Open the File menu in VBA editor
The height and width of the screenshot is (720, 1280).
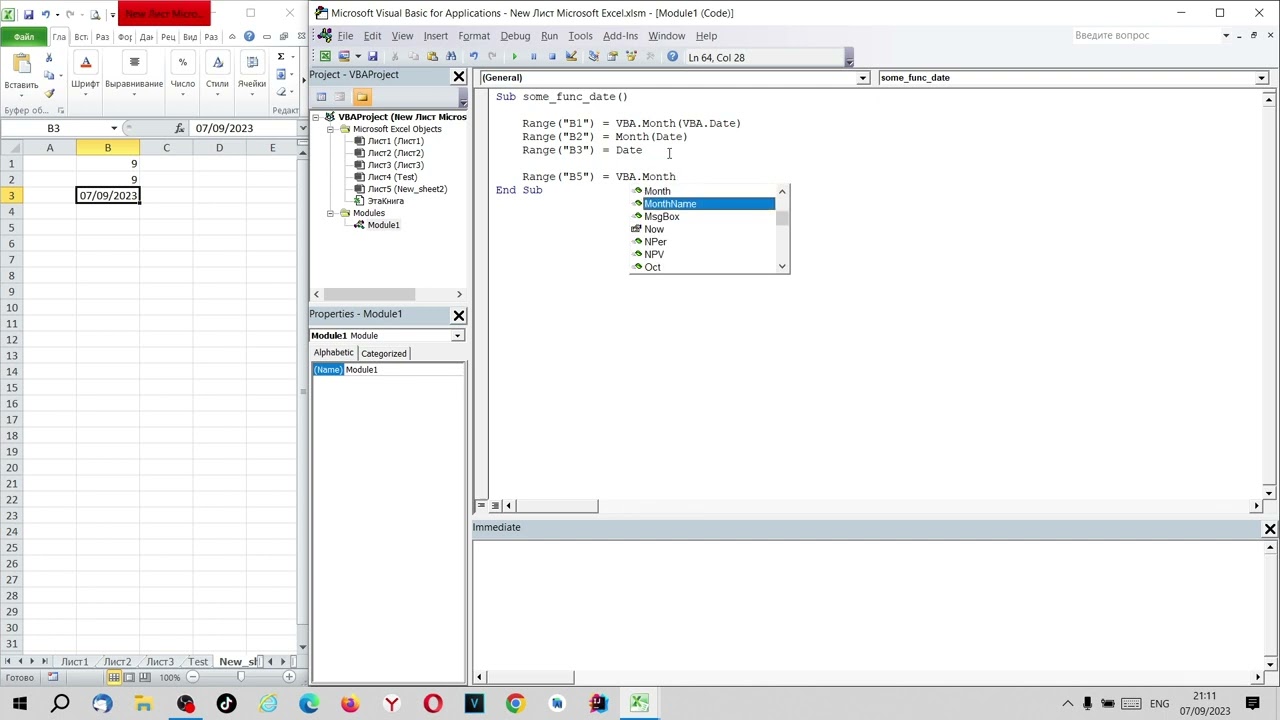tap(345, 36)
